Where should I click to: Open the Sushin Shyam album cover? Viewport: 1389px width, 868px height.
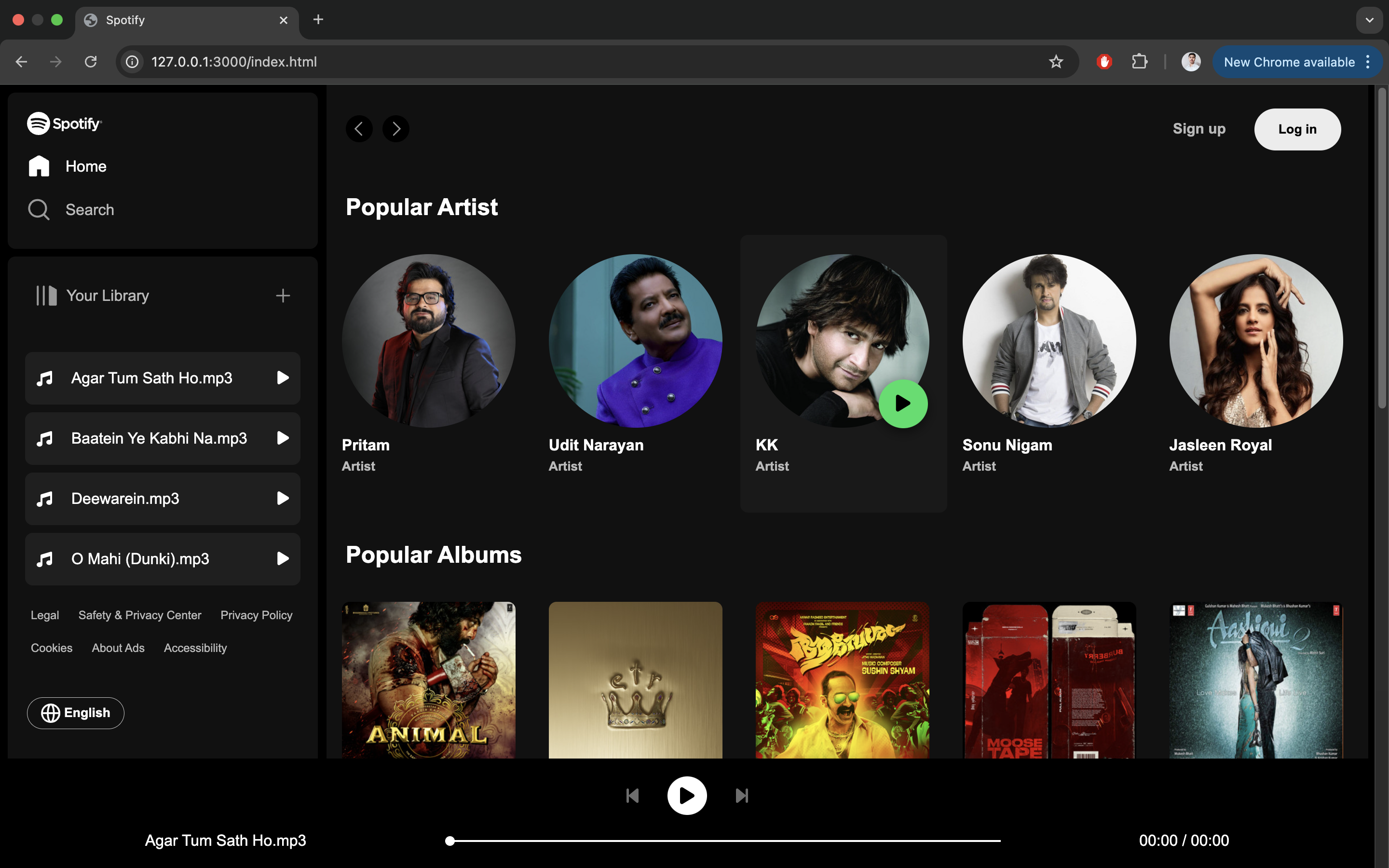tap(842, 680)
